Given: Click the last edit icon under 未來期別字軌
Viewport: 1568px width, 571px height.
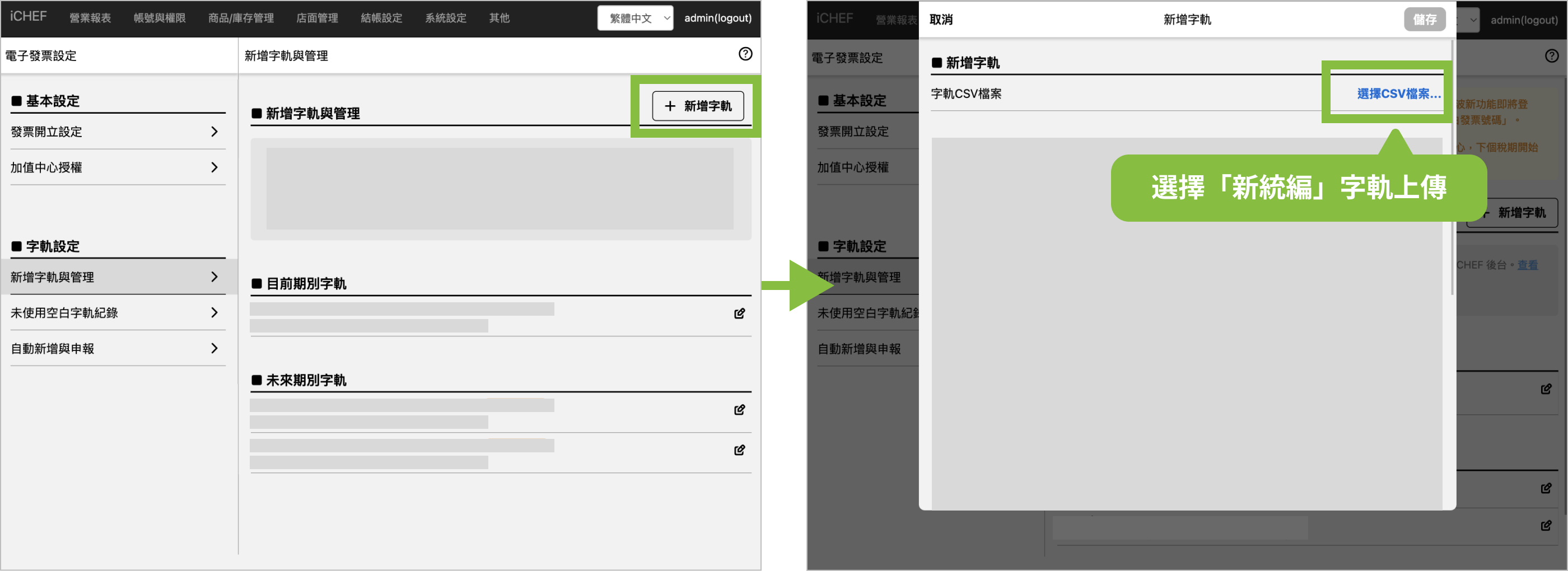Looking at the screenshot, I should pyautogui.click(x=740, y=450).
